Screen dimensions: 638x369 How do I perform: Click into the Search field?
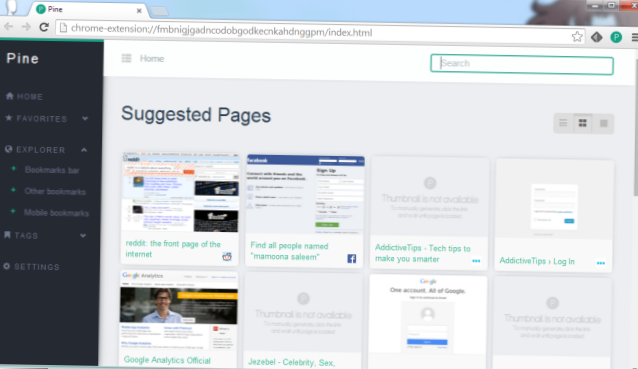tap(522, 64)
